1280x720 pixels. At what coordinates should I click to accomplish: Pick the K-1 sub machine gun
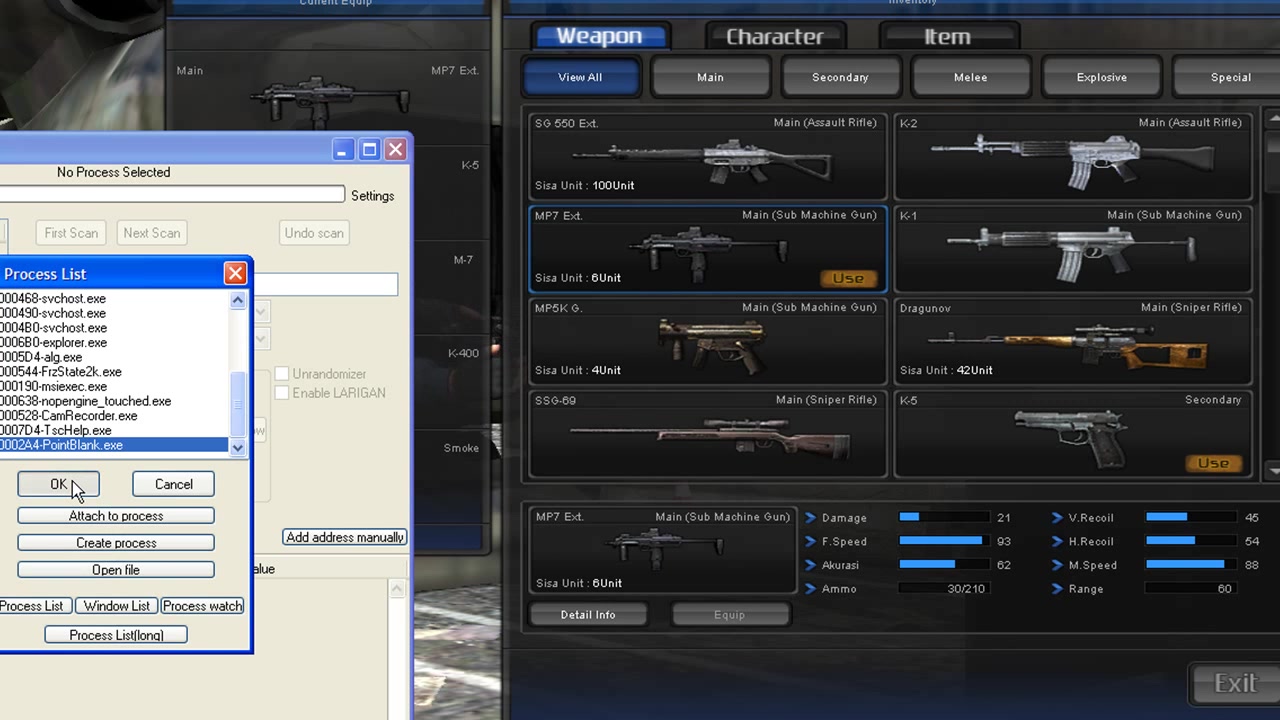coord(1073,248)
